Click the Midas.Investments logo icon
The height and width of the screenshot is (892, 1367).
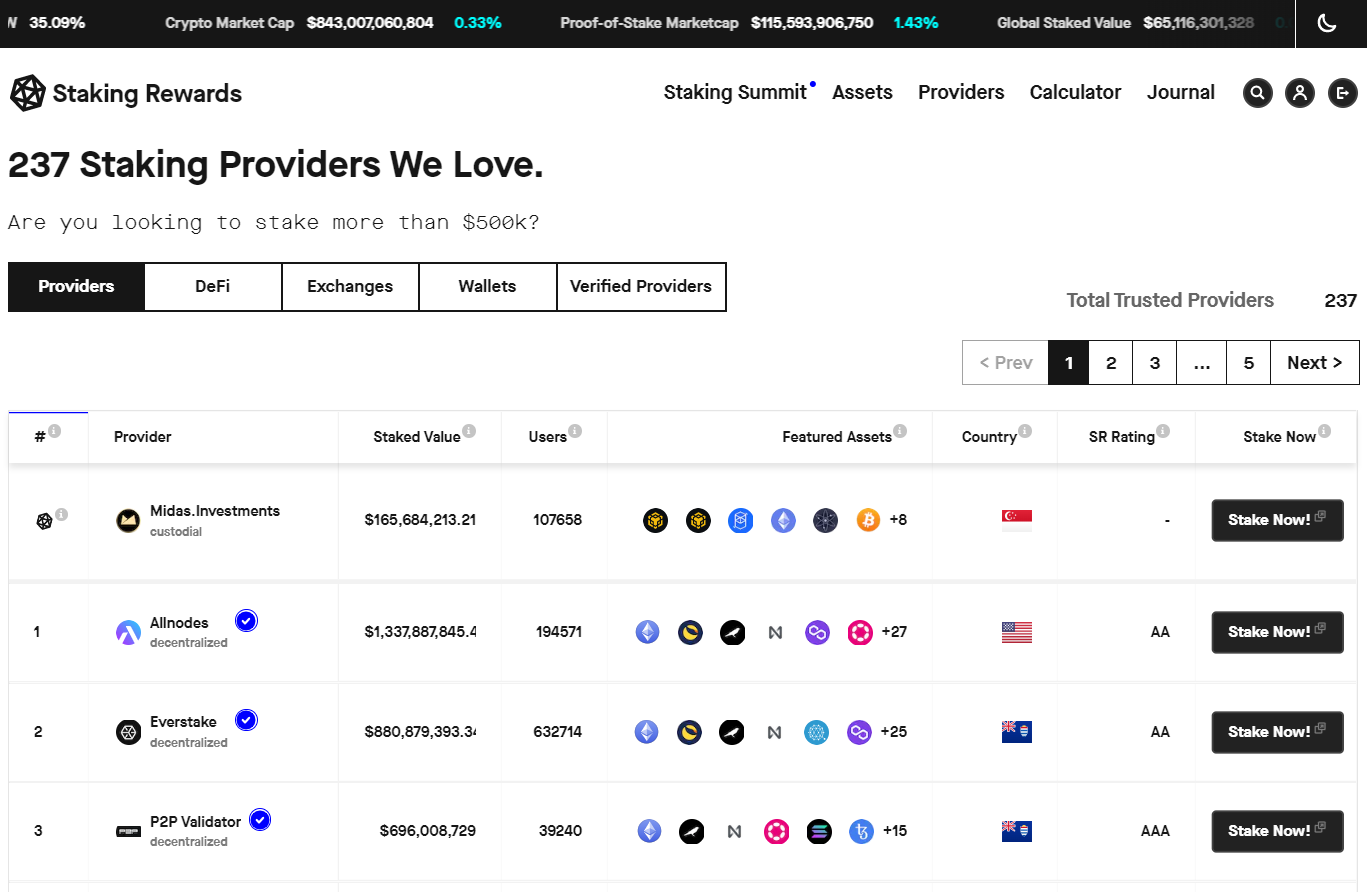(128, 520)
